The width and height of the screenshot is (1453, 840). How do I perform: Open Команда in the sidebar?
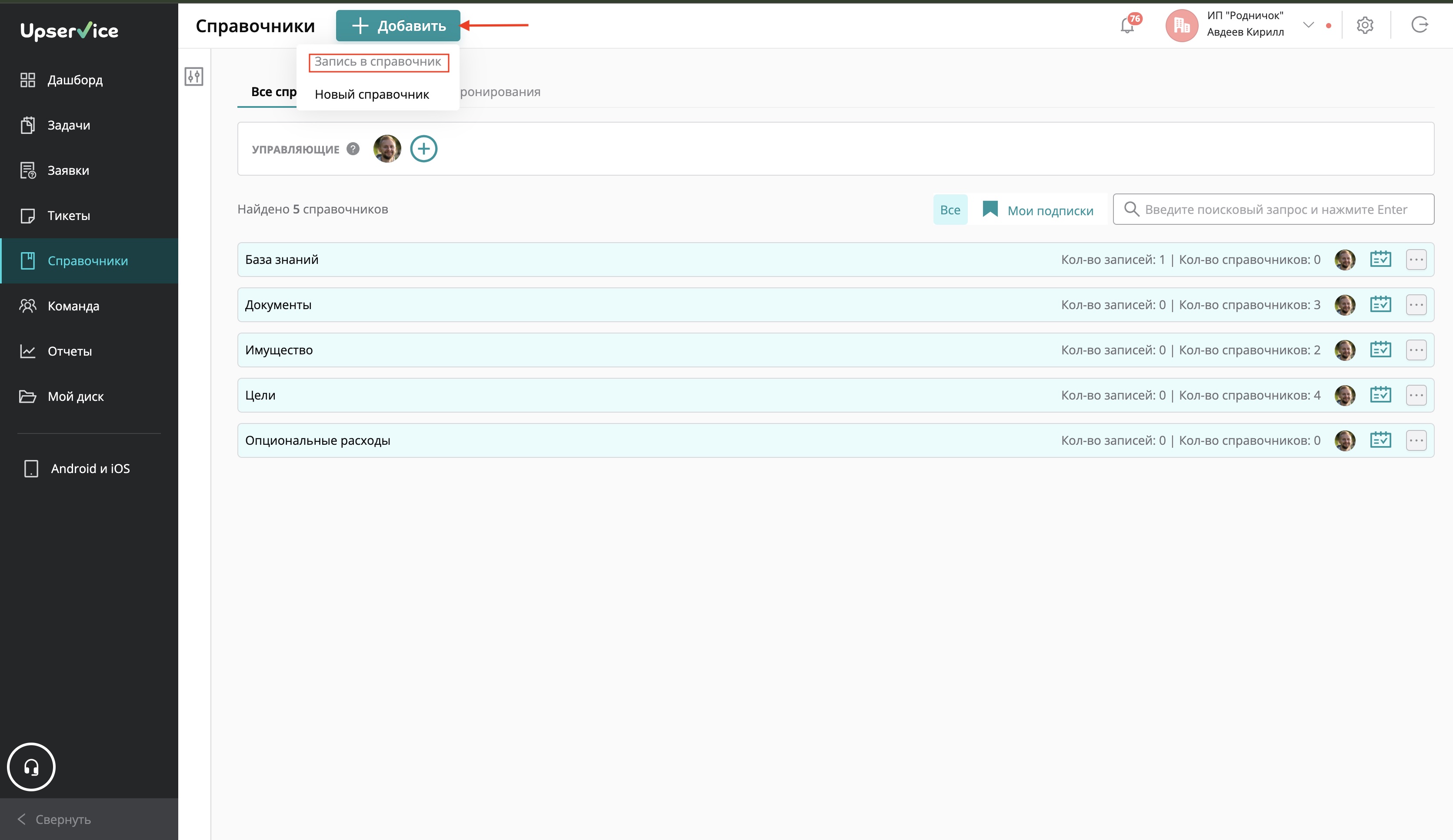(x=73, y=306)
